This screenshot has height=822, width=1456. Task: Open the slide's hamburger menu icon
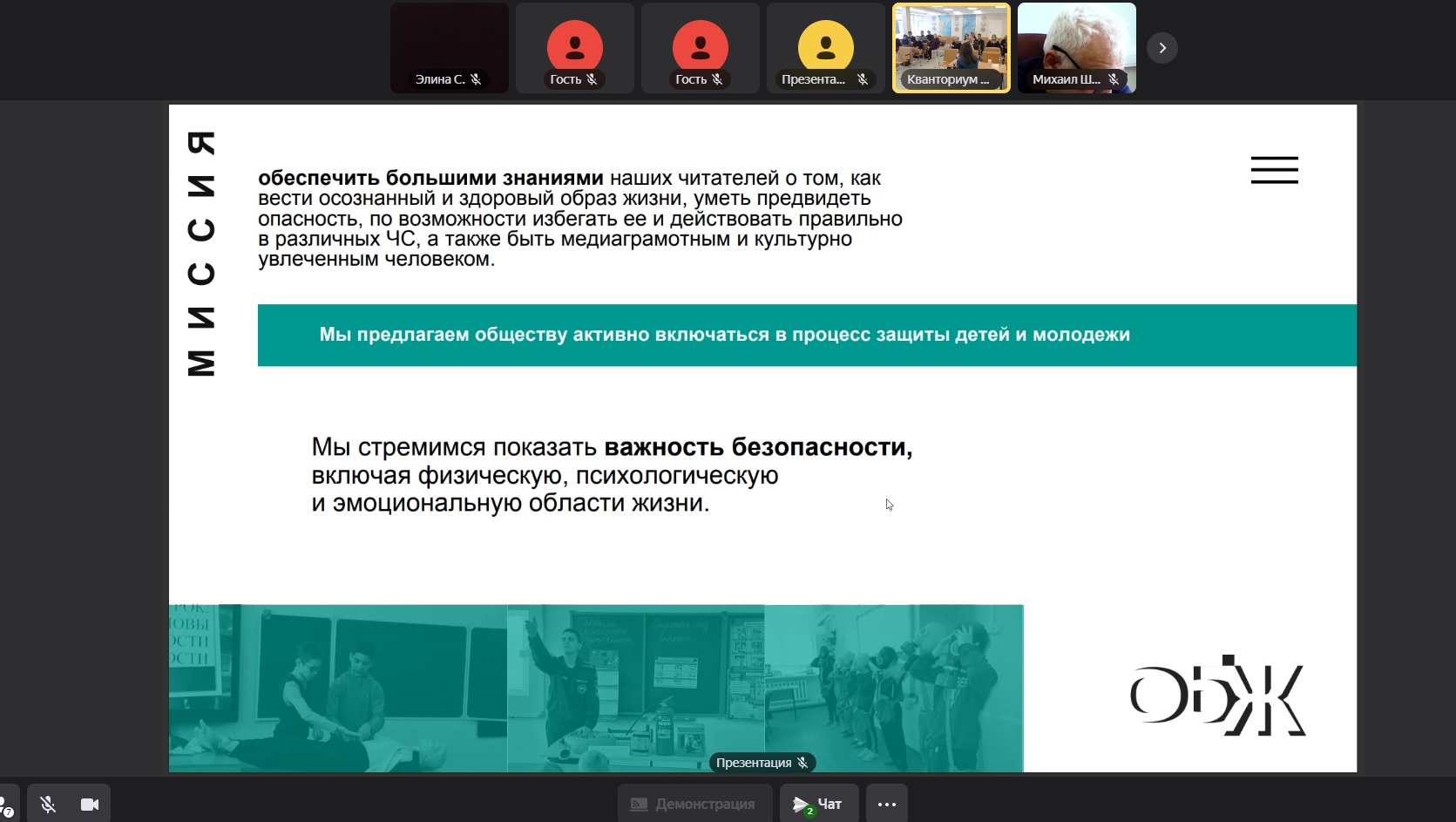(x=1274, y=170)
